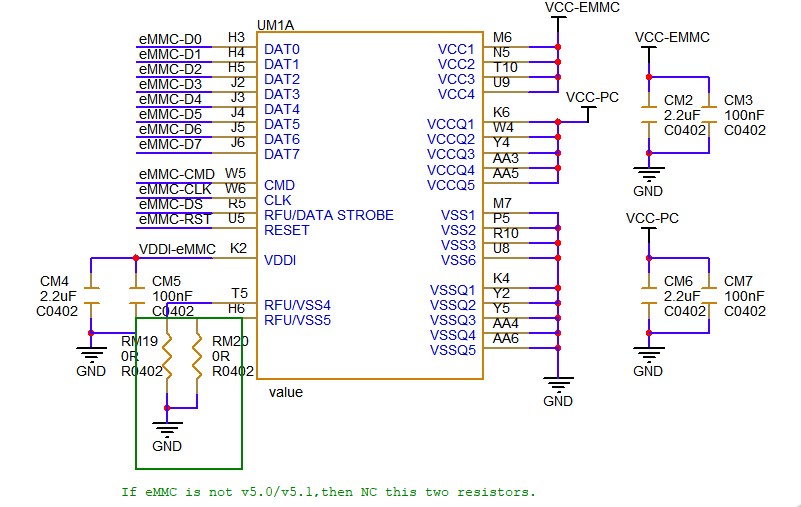The height and width of the screenshot is (507, 801).
Task: Click the CM4 2.2uF capacitor symbol
Action: [x=91, y=296]
